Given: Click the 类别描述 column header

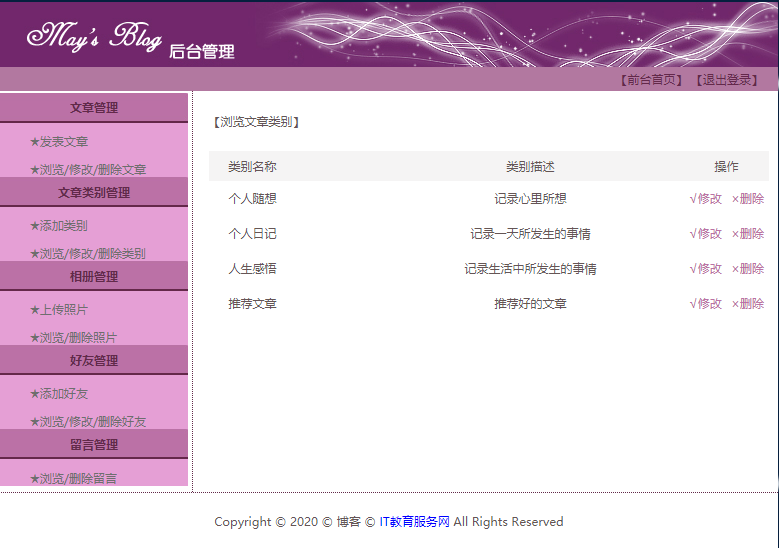Looking at the screenshot, I should [530, 166].
